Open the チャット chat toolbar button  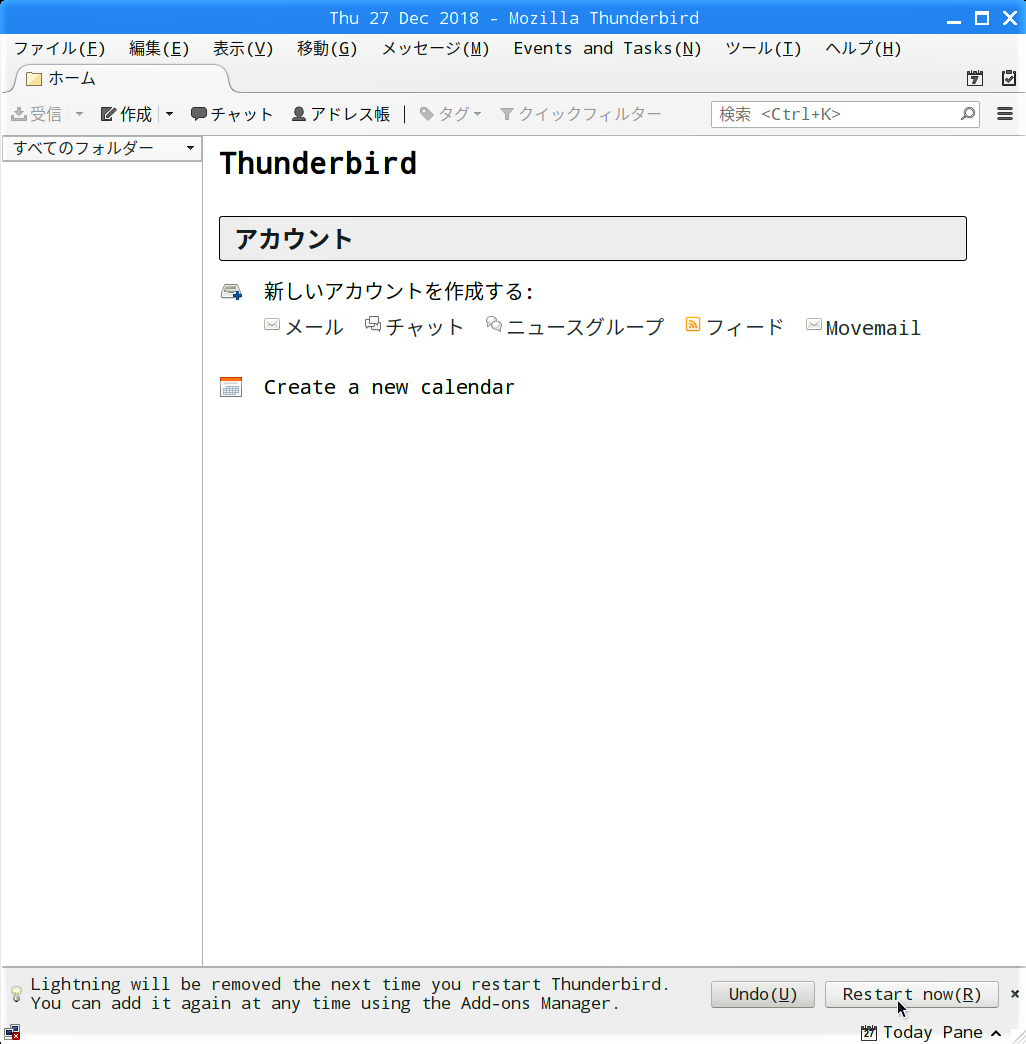coord(232,114)
